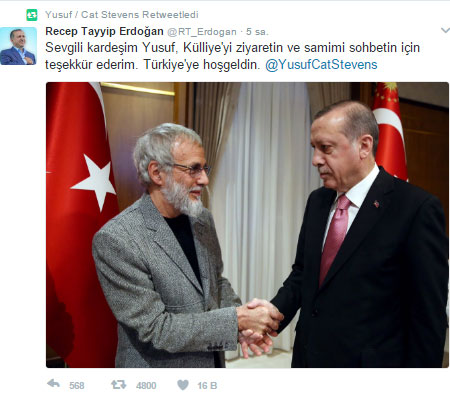Image resolution: width=450 pixels, height=400 pixels.
Task: Click the 16 B likes count
Action: click(x=207, y=386)
